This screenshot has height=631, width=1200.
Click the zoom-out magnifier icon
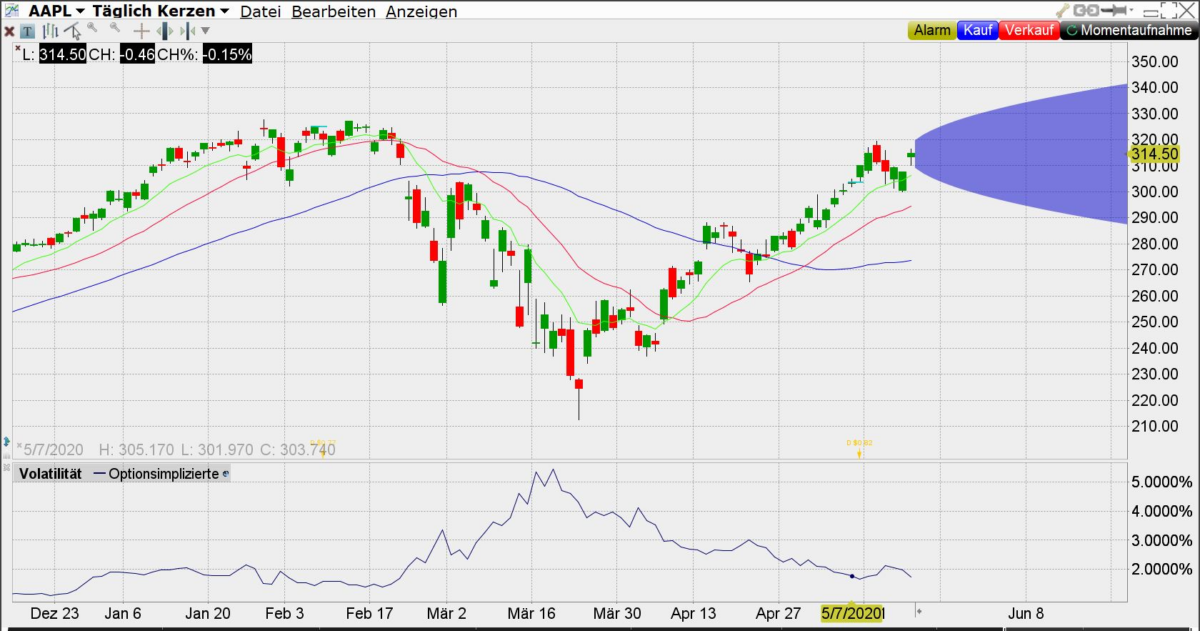[113, 31]
